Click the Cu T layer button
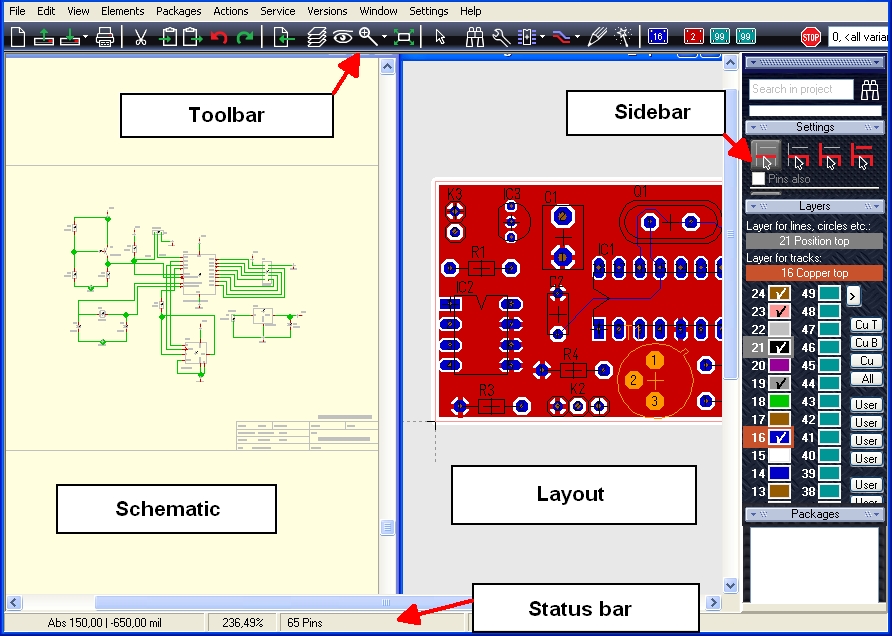The height and width of the screenshot is (636, 892). pos(866,325)
